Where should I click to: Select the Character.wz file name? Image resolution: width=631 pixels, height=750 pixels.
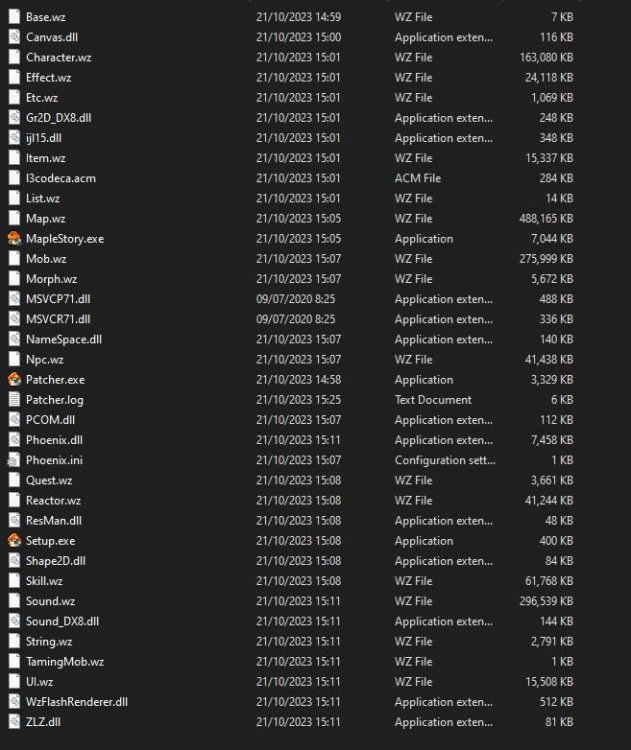point(58,57)
